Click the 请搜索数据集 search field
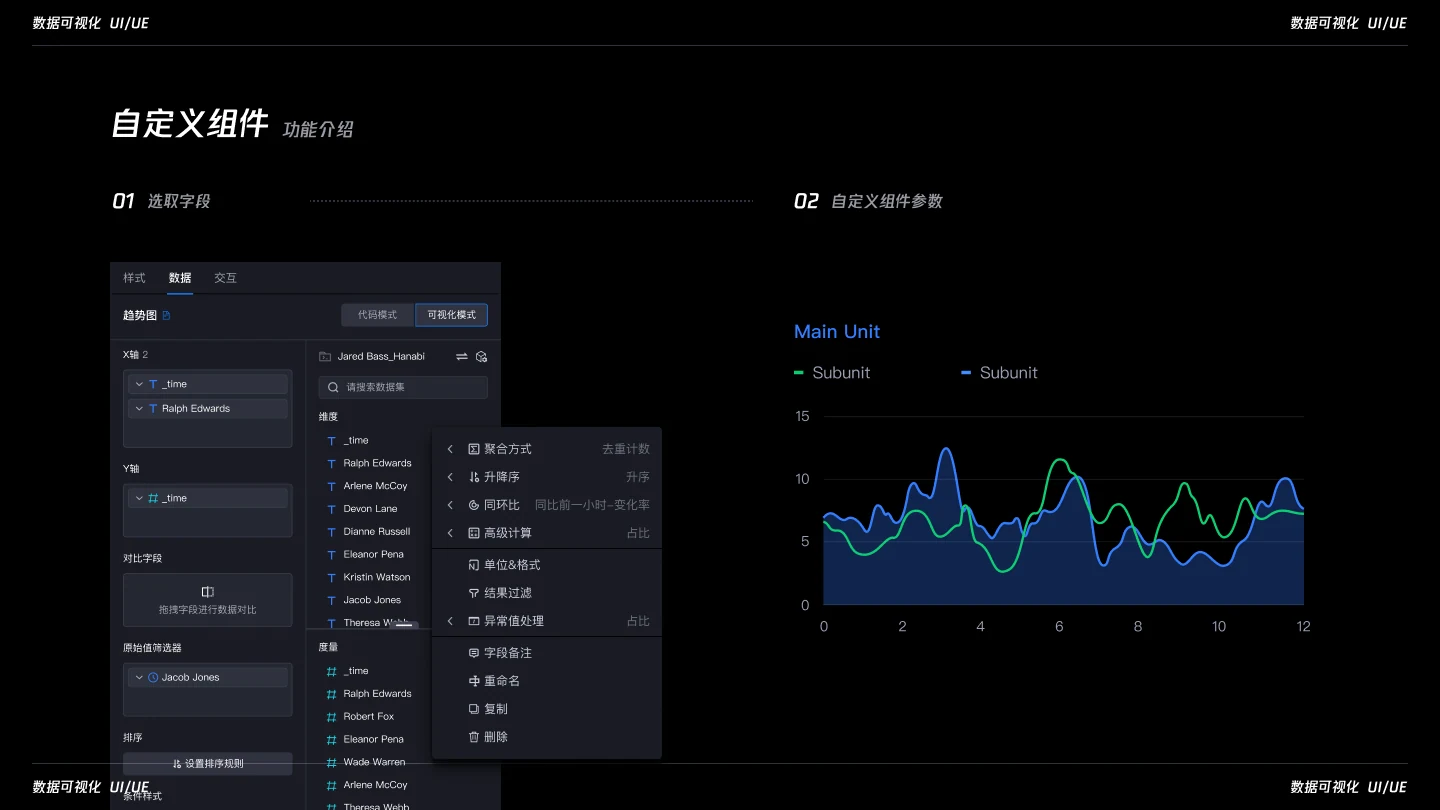The width and height of the screenshot is (1440, 810). (x=403, y=387)
